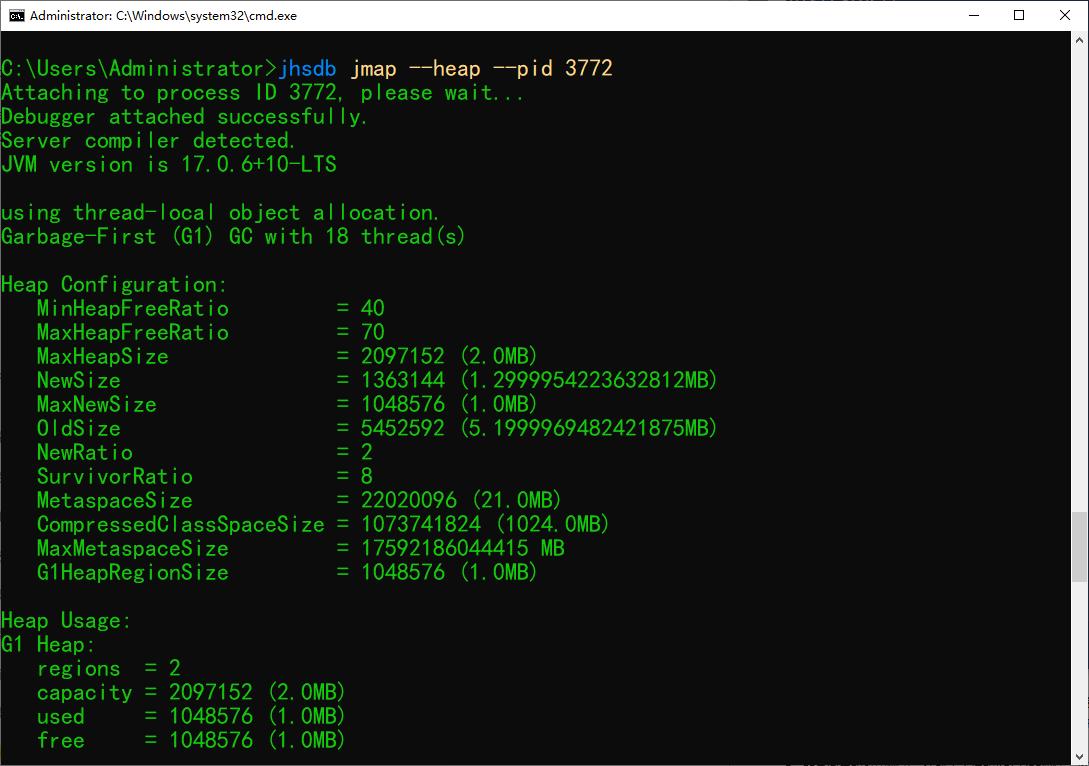Click the 'JVM version is 17.0.6+10-LTS' line
This screenshot has height=766, width=1089.
pos(169,165)
